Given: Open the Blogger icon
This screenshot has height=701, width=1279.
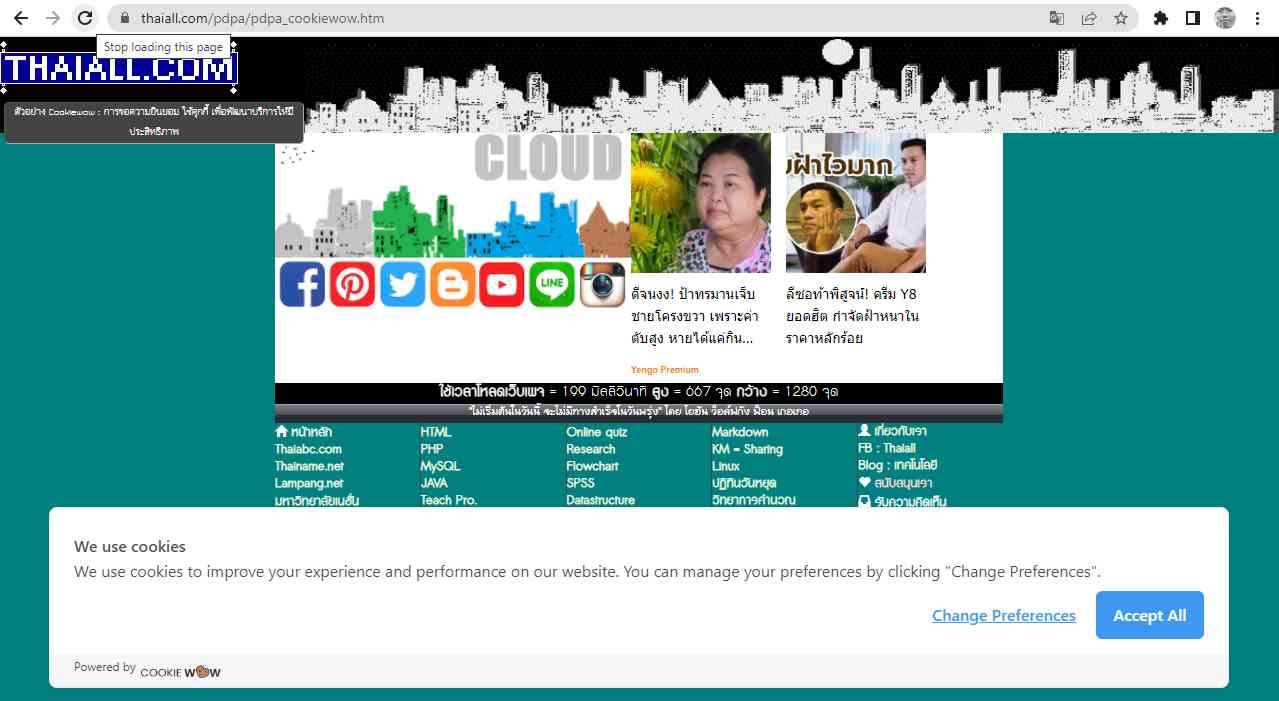Looking at the screenshot, I should click(452, 284).
